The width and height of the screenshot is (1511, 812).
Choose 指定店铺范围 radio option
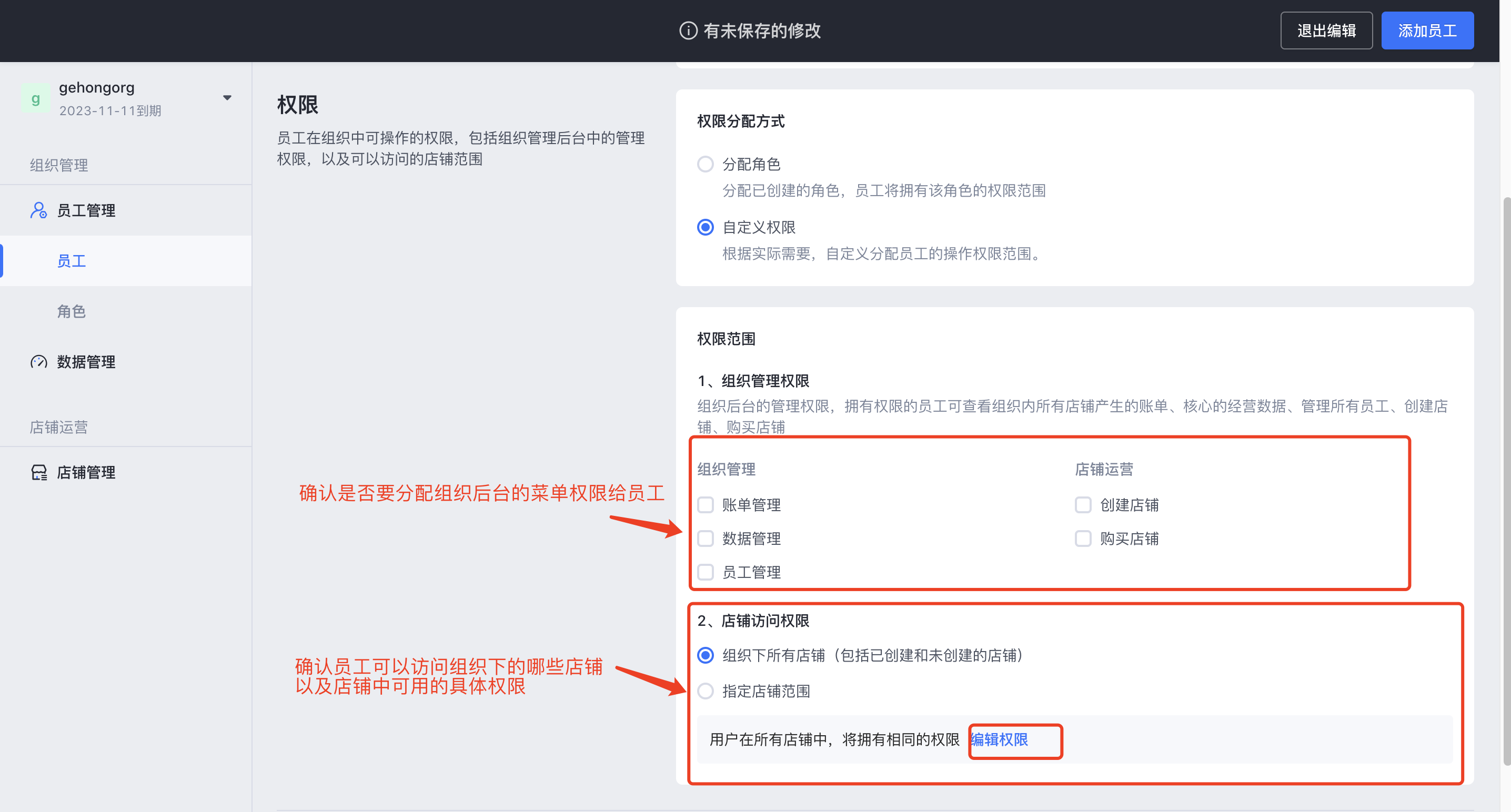705,691
